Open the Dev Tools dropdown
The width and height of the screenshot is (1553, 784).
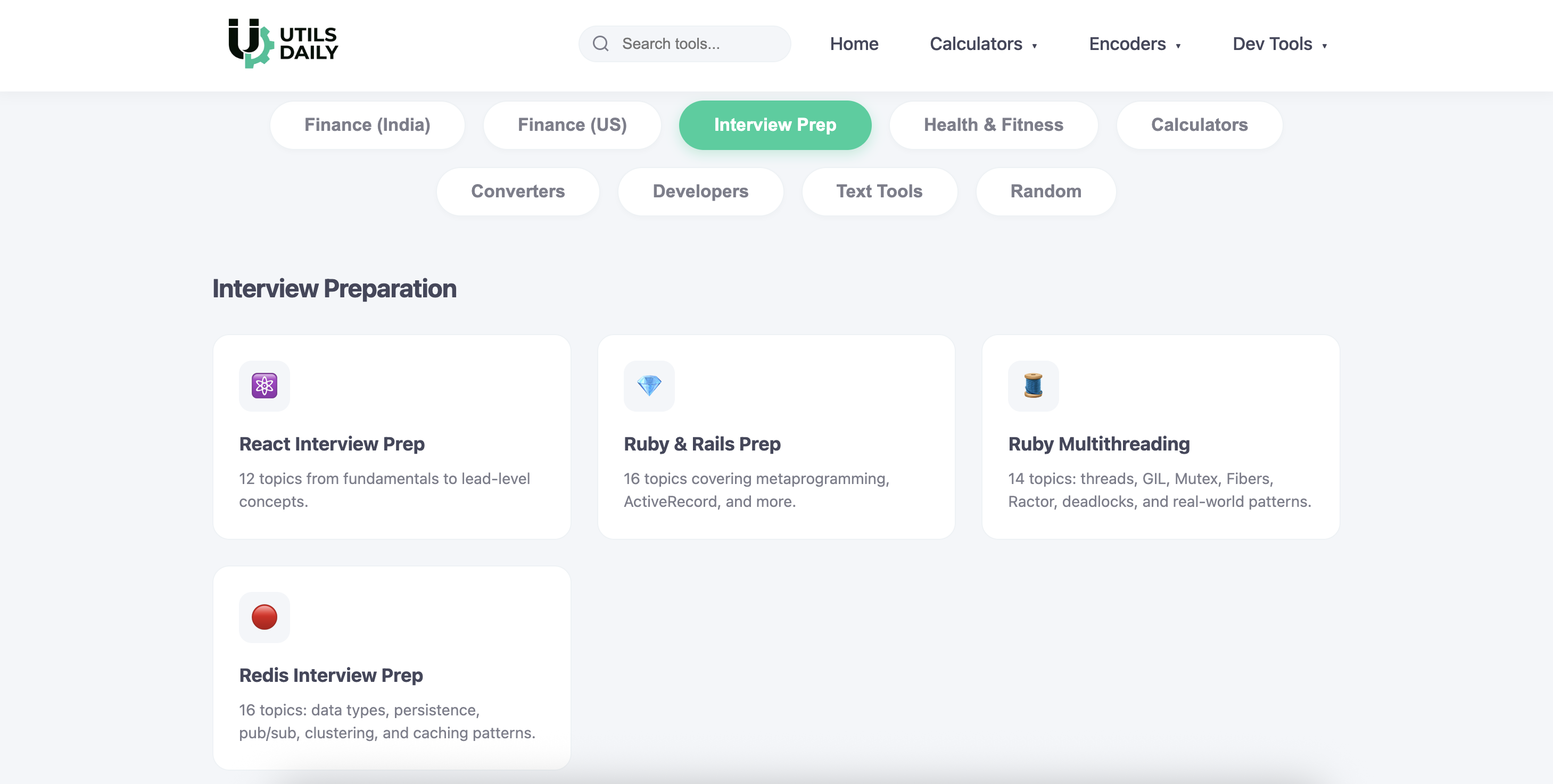point(1280,44)
